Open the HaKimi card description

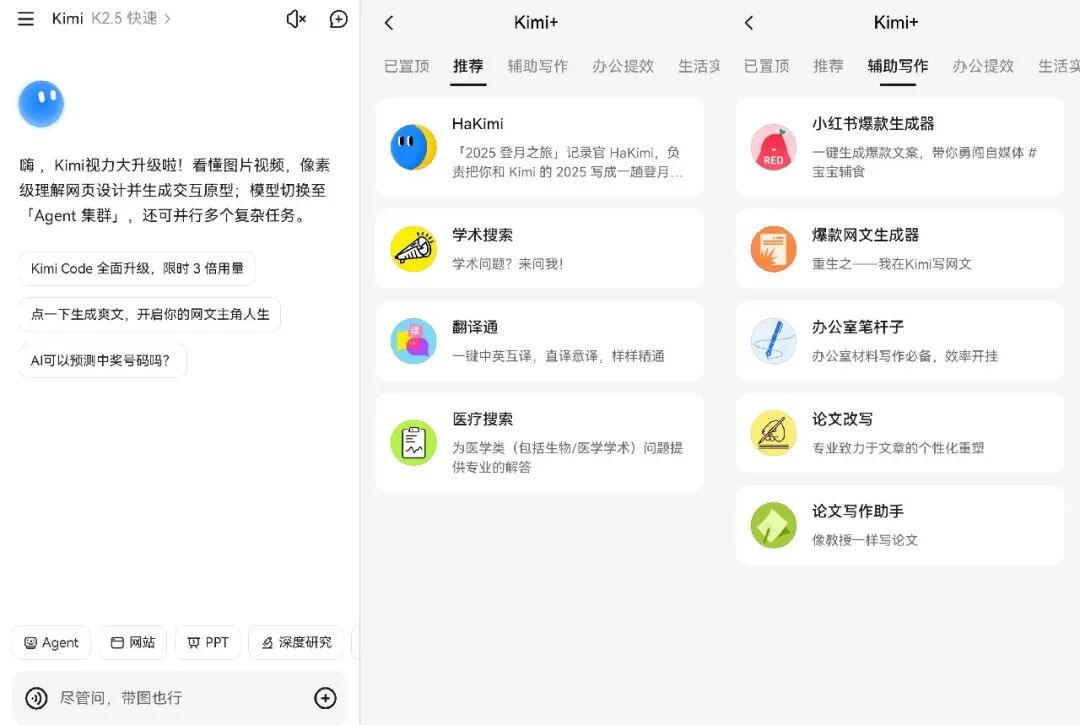pos(567,162)
